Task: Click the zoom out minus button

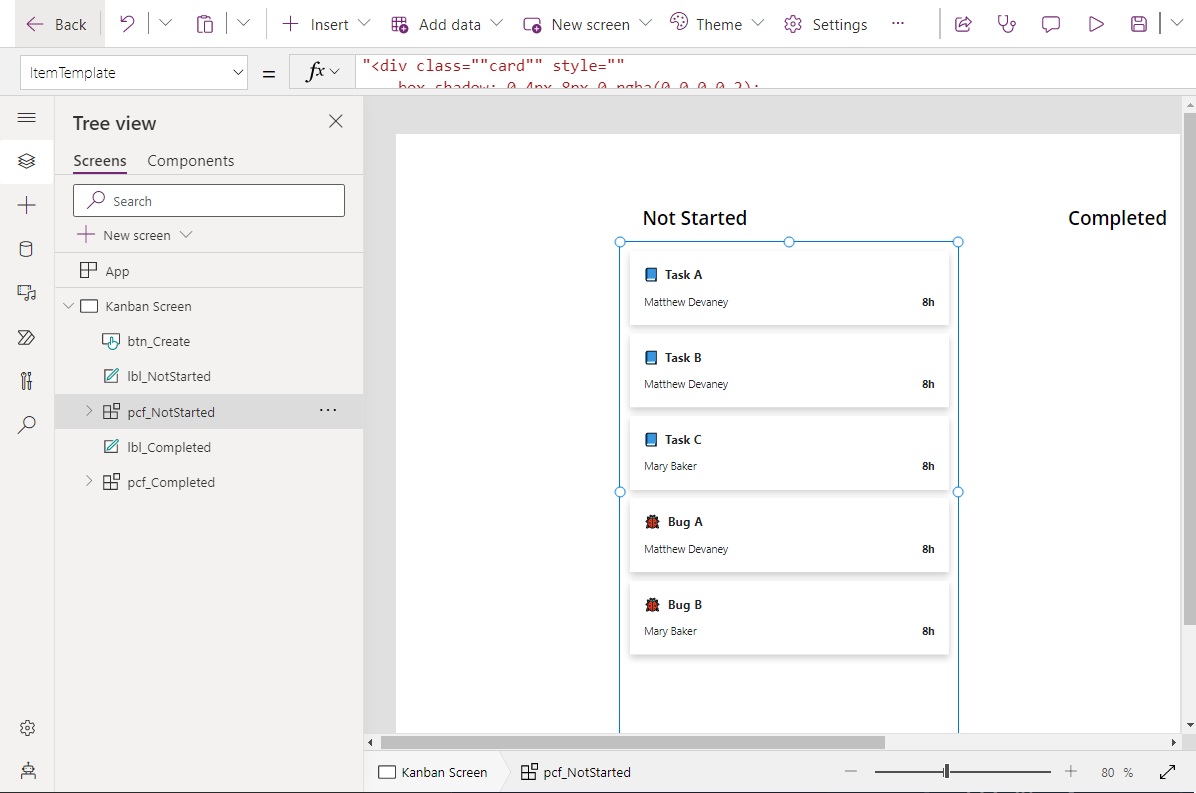Action: (850, 772)
